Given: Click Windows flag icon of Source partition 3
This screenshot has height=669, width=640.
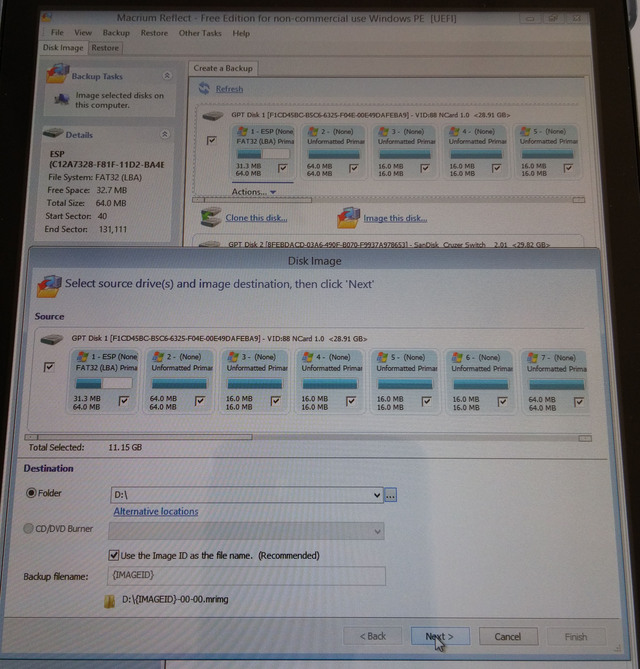Looking at the screenshot, I should pyautogui.click(x=233, y=356).
